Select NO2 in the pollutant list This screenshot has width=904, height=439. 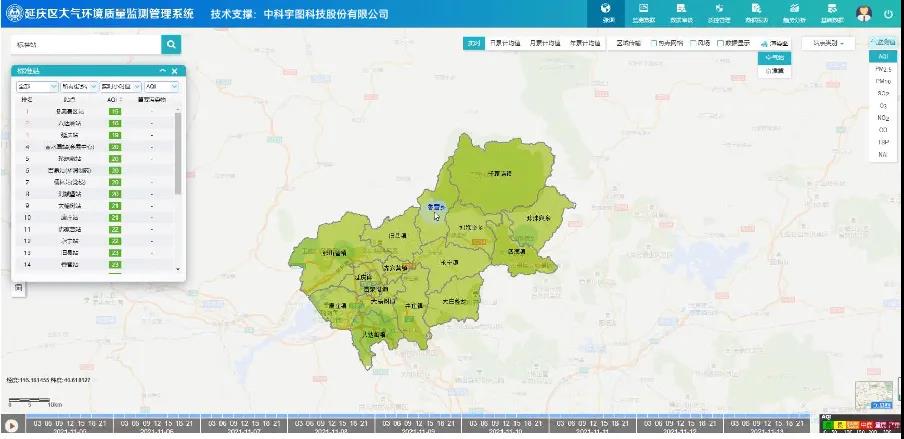pyautogui.click(x=883, y=118)
